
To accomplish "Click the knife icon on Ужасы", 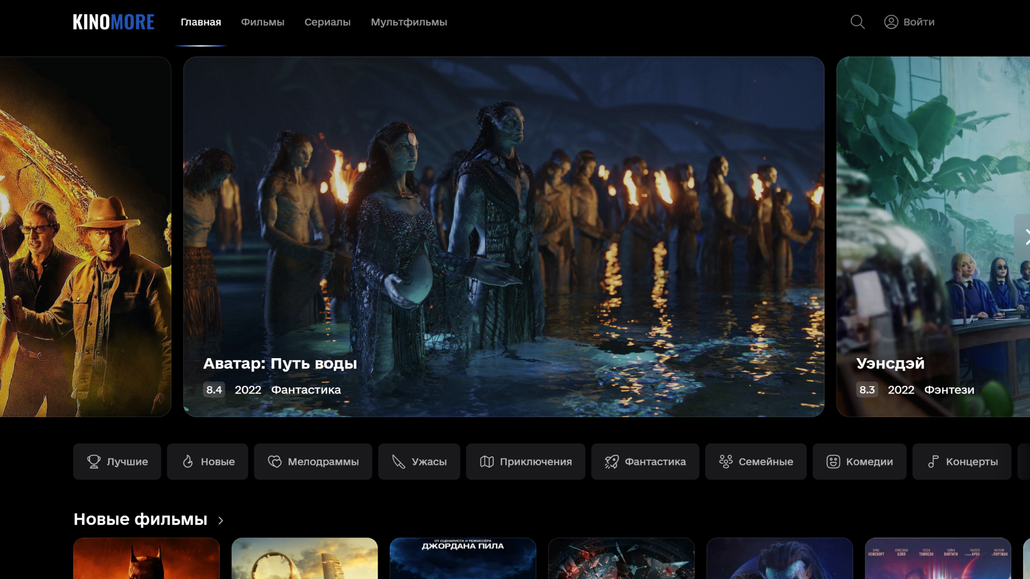I will point(399,462).
